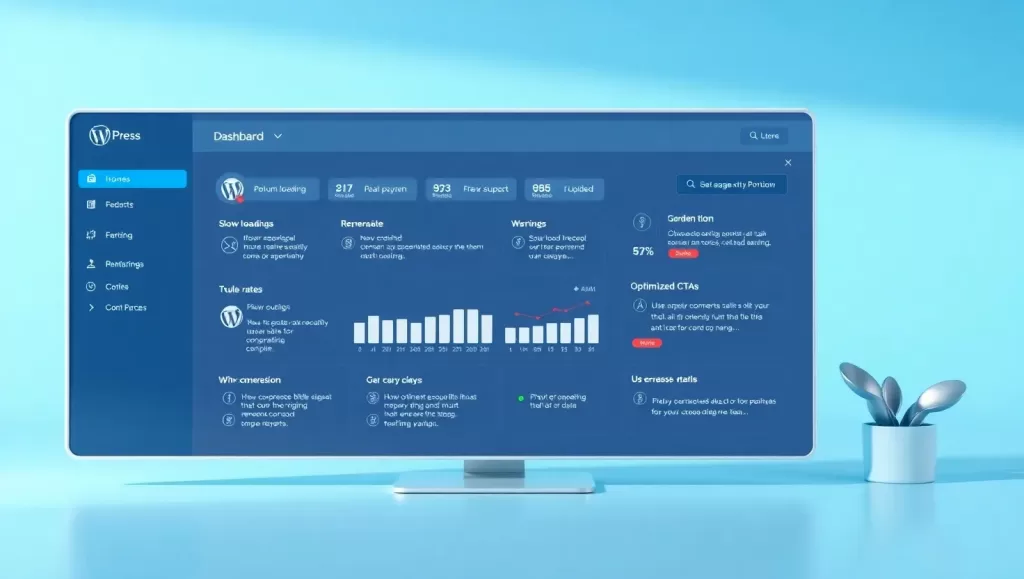This screenshot has width=1024, height=579.
Task: Click the red button under Optimized CTAs
Action: (647, 343)
